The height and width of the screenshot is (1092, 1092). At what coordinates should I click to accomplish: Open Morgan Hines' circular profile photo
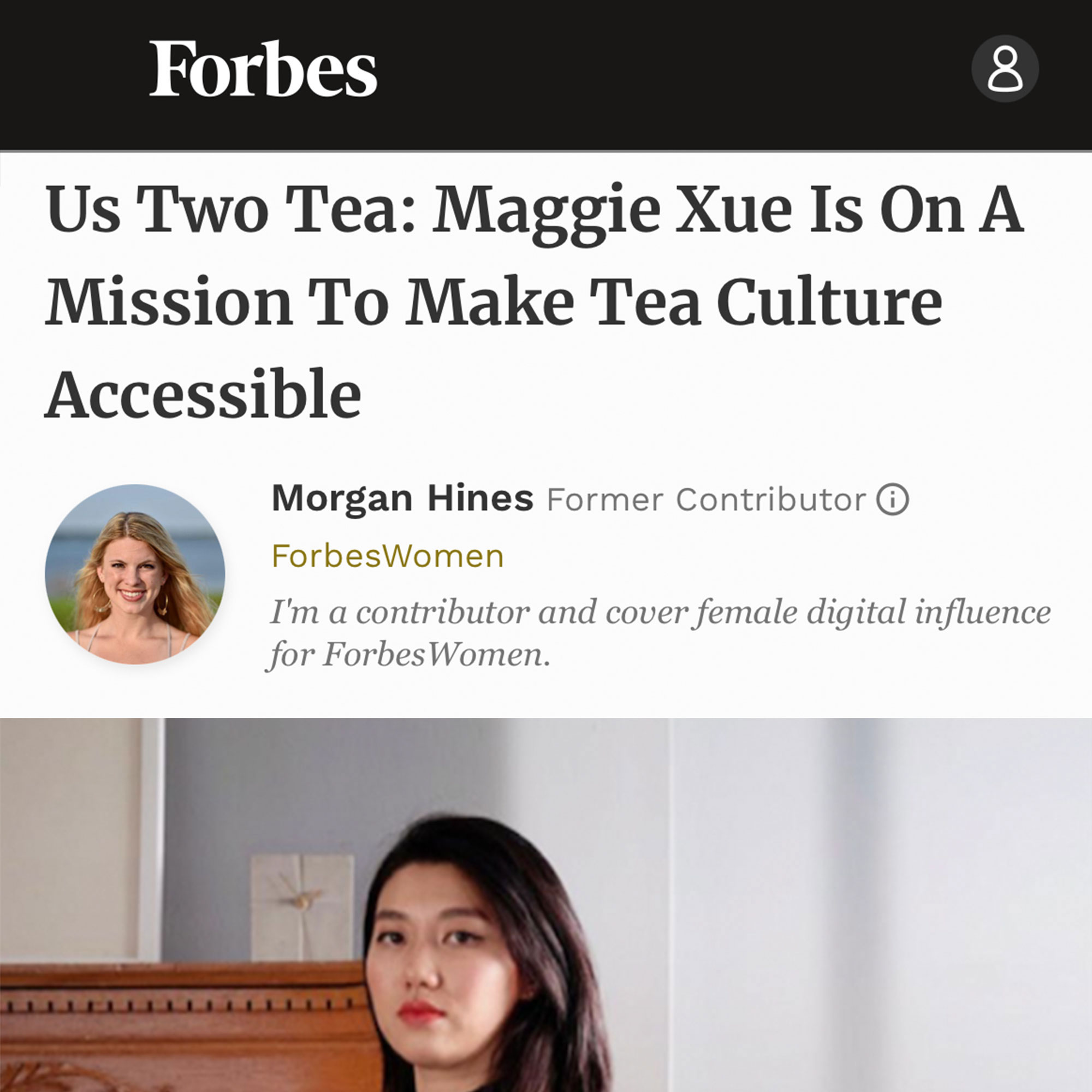[x=135, y=574]
